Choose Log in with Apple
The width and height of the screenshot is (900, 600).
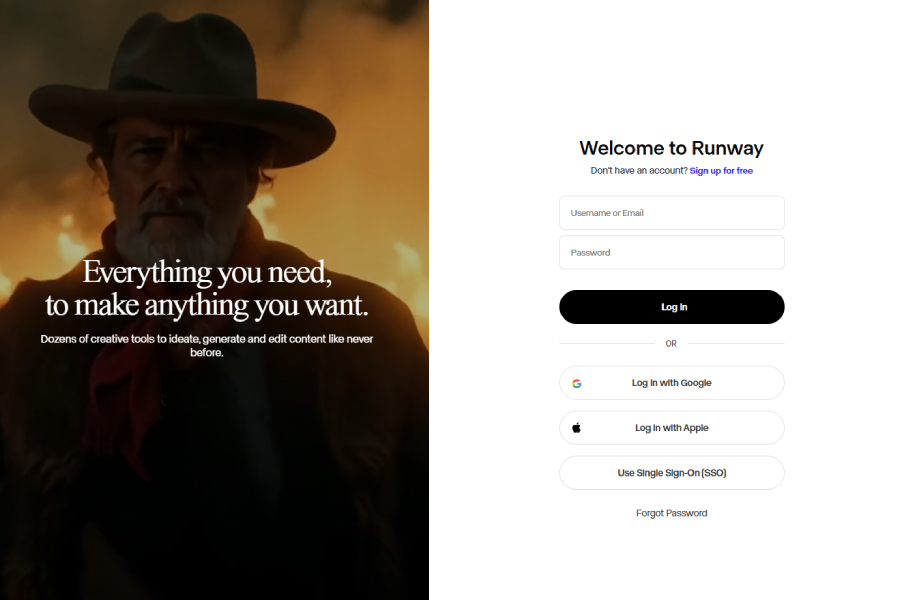(672, 428)
